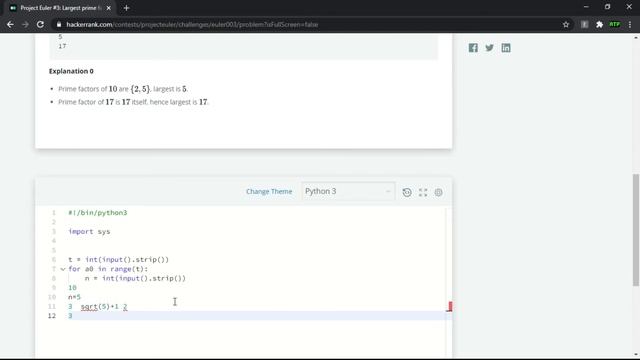Click the 'Explanation 0' heading
This screenshot has height=360, width=640.
(x=71, y=71)
